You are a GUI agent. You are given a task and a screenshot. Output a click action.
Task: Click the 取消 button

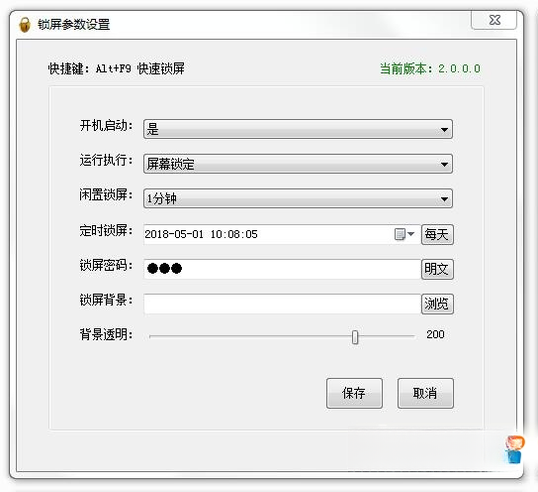click(x=425, y=393)
